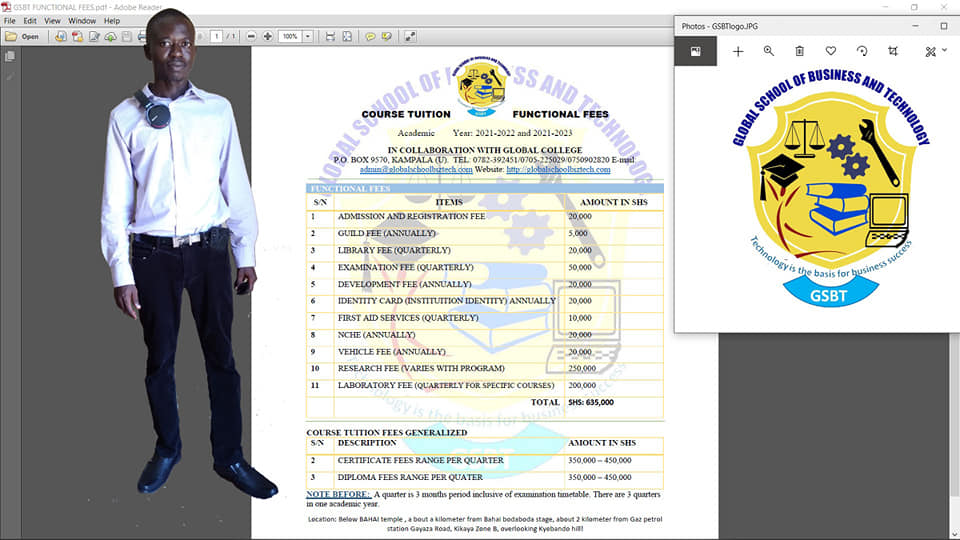
Task: Click the Adobe Reader title bar PDF icon
Action: pos(6,7)
